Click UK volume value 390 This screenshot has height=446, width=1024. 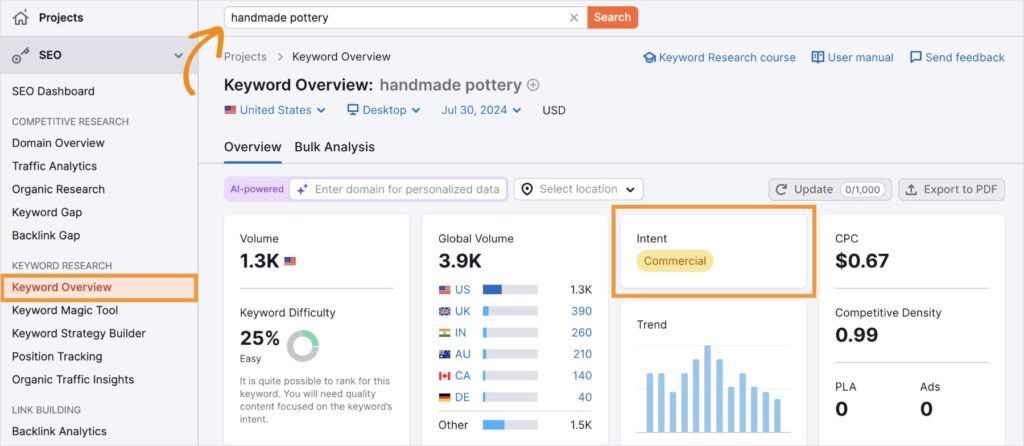click(581, 311)
